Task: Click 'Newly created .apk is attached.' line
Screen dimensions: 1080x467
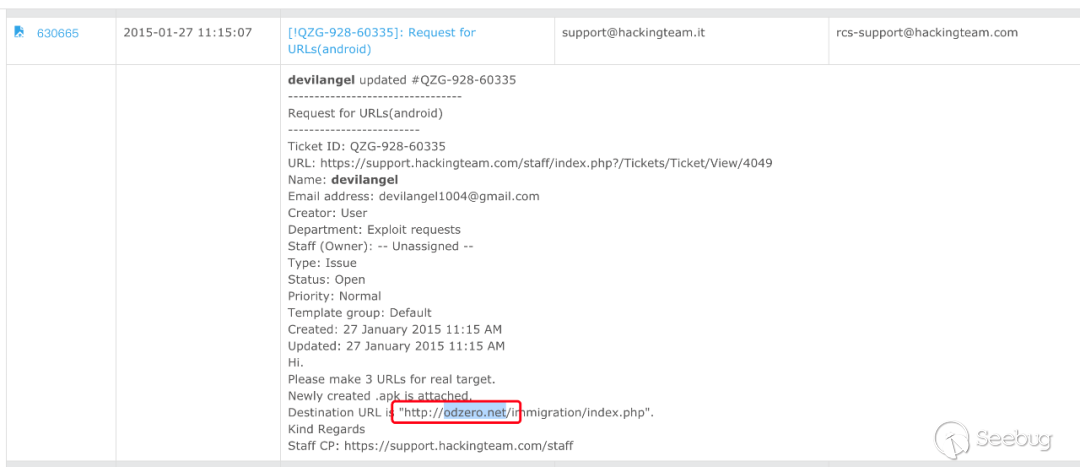Action: pos(380,396)
